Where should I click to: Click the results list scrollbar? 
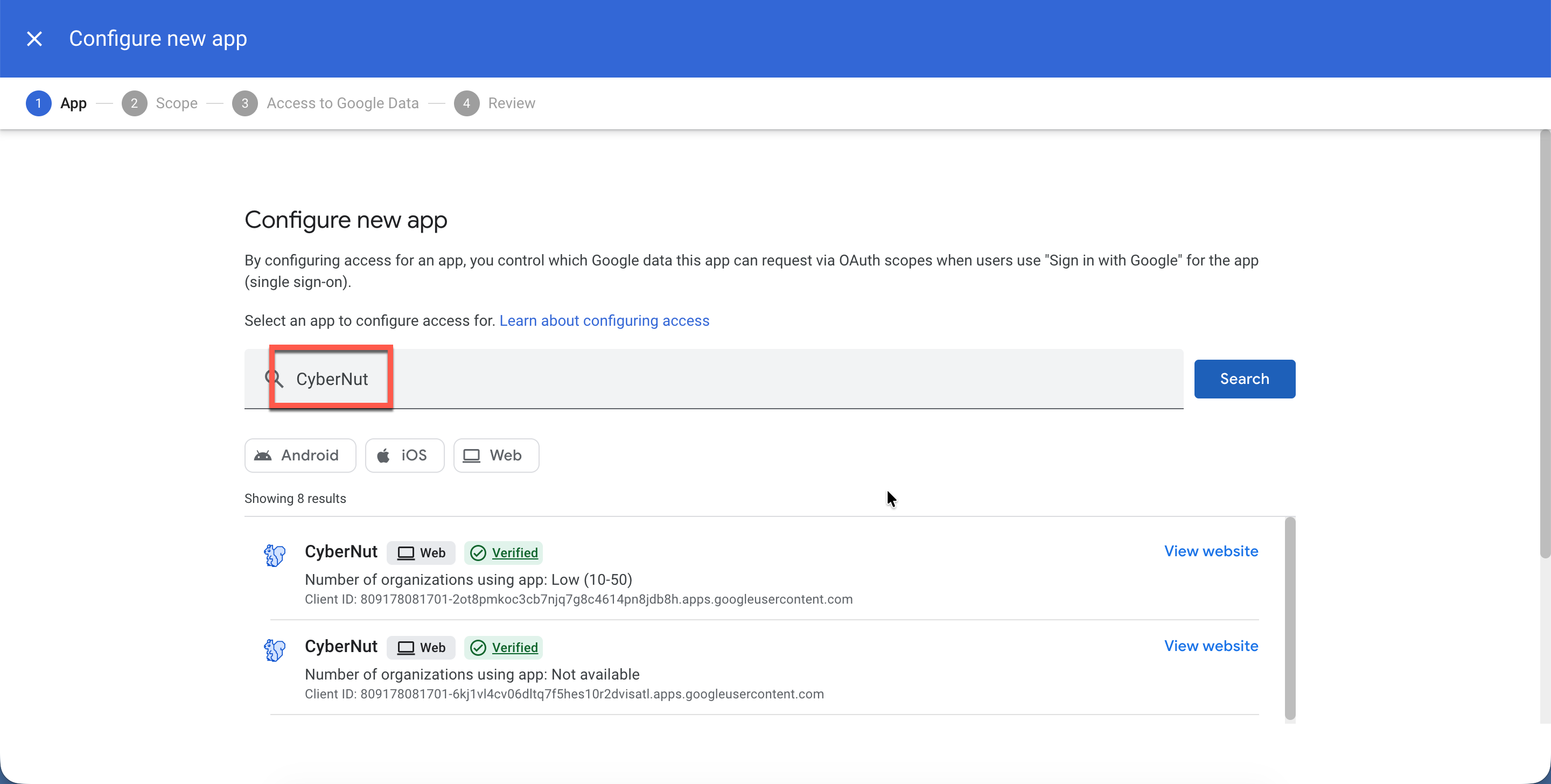pos(1290,617)
